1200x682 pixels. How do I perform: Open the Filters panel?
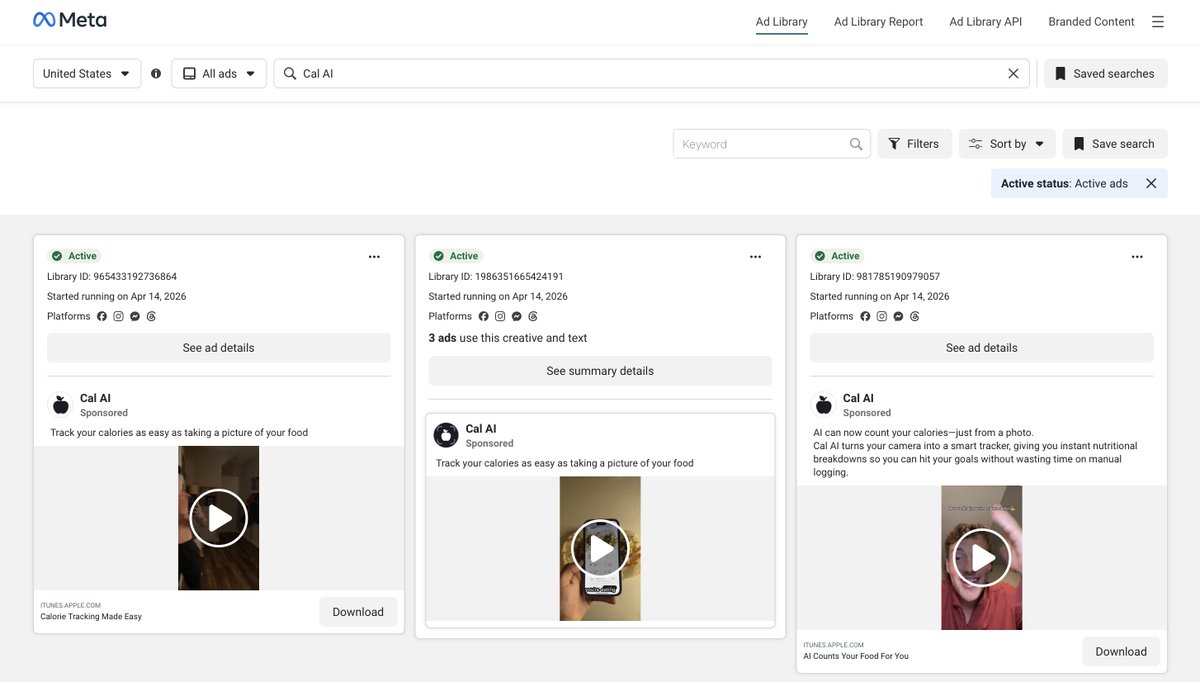pos(915,144)
